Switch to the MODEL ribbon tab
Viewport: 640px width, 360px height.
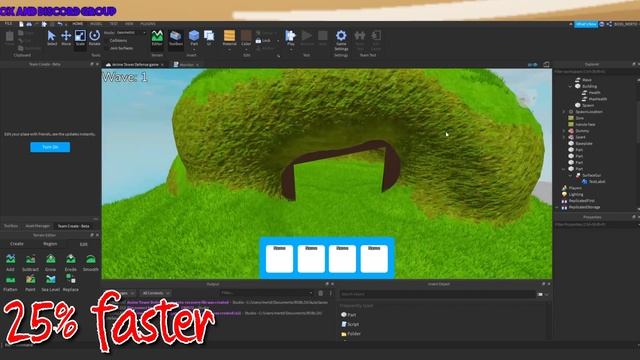click(96, 24)
